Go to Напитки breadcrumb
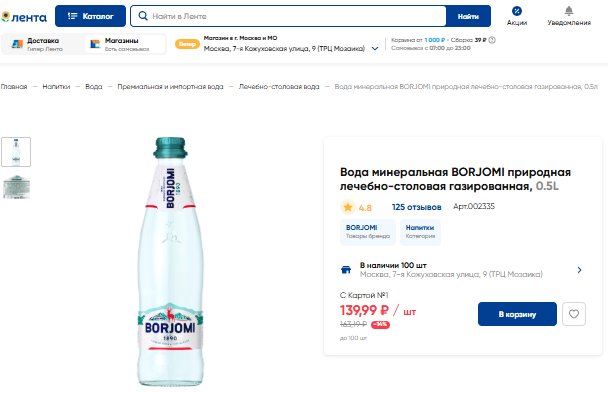Screen dimensions: 608x393 tap(56, 86)
